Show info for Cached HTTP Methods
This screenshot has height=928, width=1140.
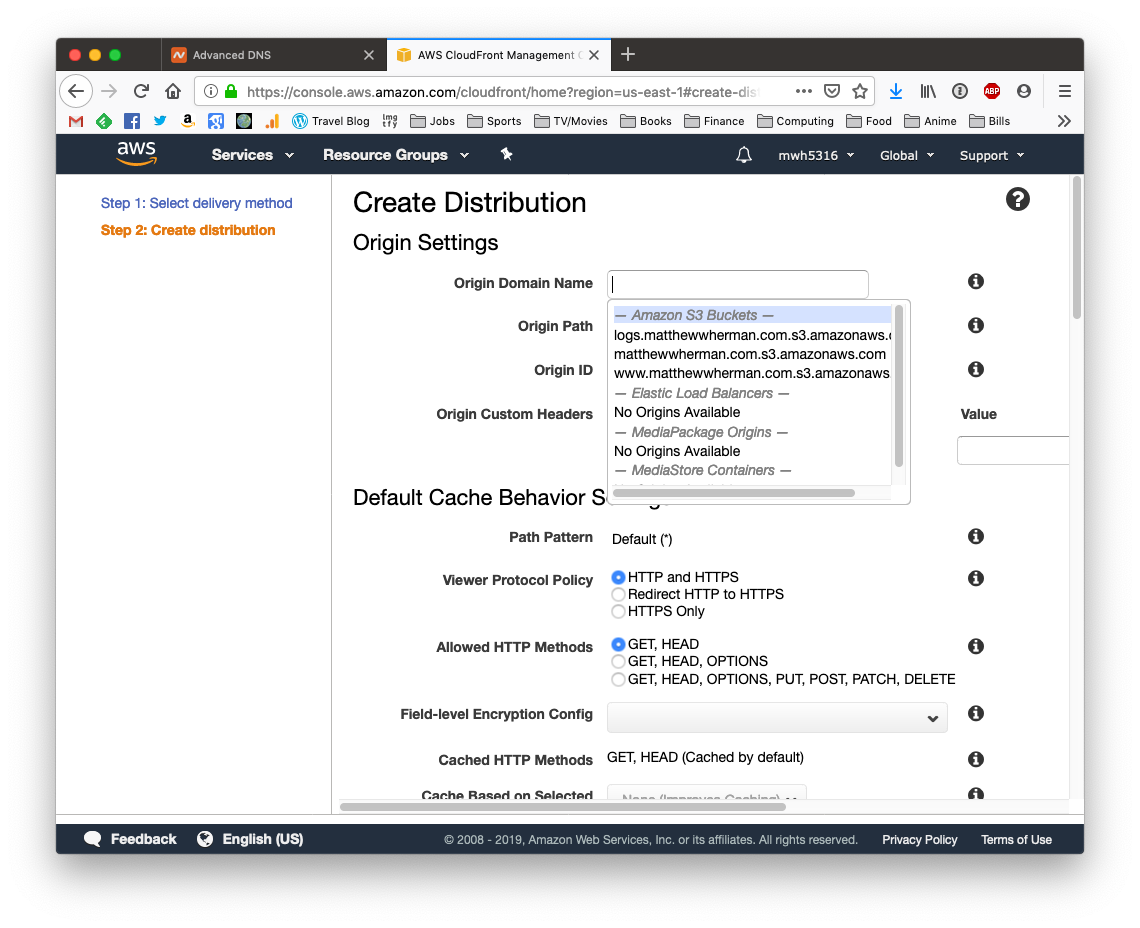click(x=976, y=759)
